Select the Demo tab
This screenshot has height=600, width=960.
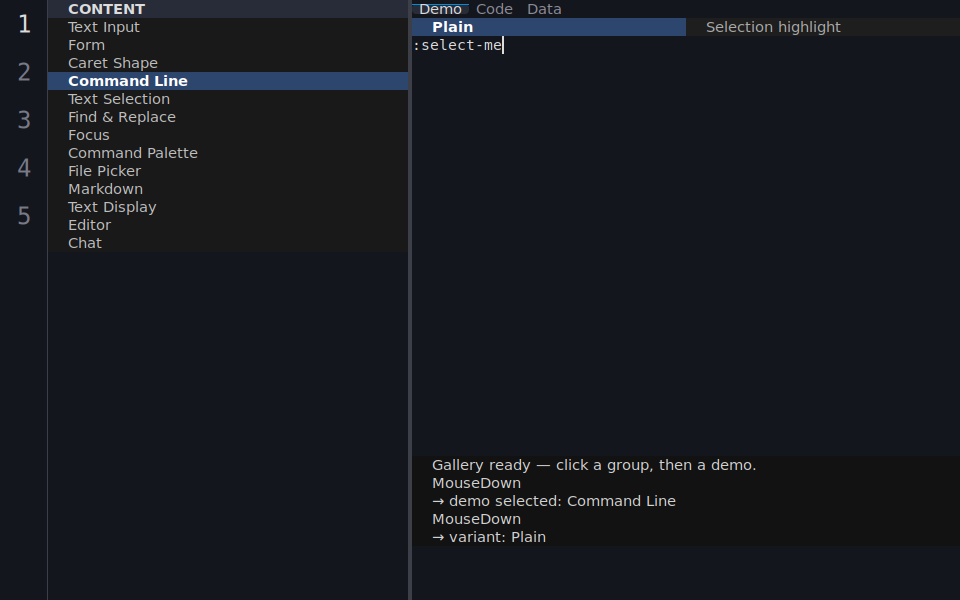coord(440,9)
